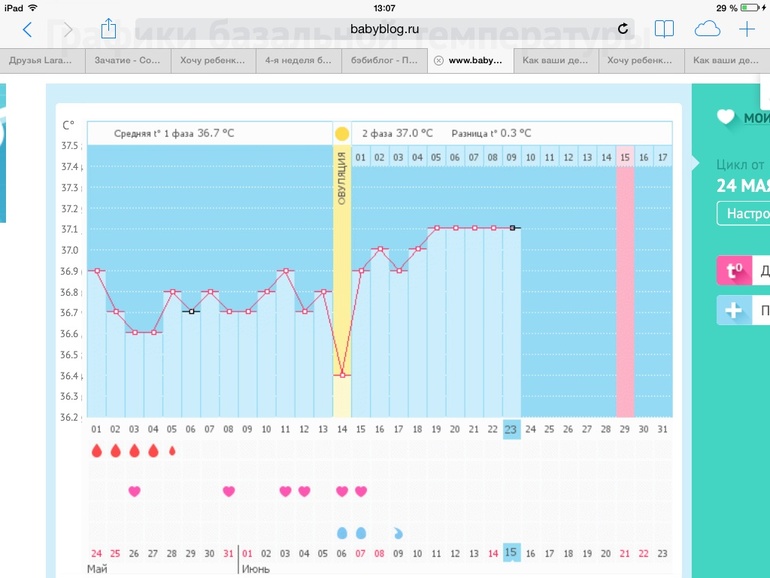Click the "Настро..." button in sidebar

(x=743, y=214)
